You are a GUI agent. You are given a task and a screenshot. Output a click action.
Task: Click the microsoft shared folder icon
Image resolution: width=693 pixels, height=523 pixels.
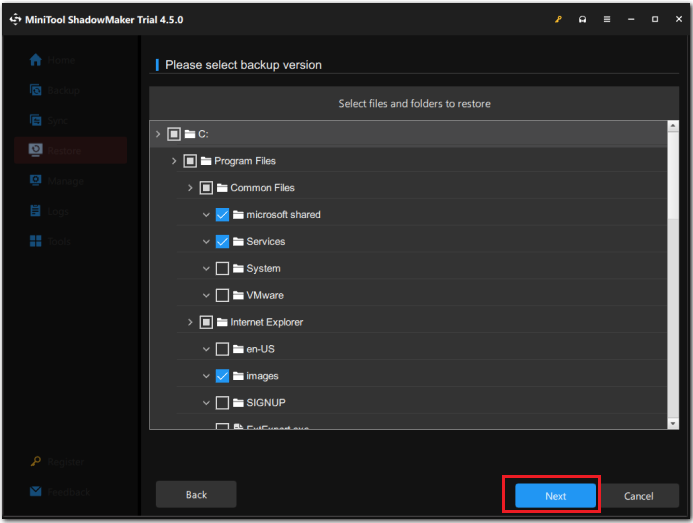point(238,215)
